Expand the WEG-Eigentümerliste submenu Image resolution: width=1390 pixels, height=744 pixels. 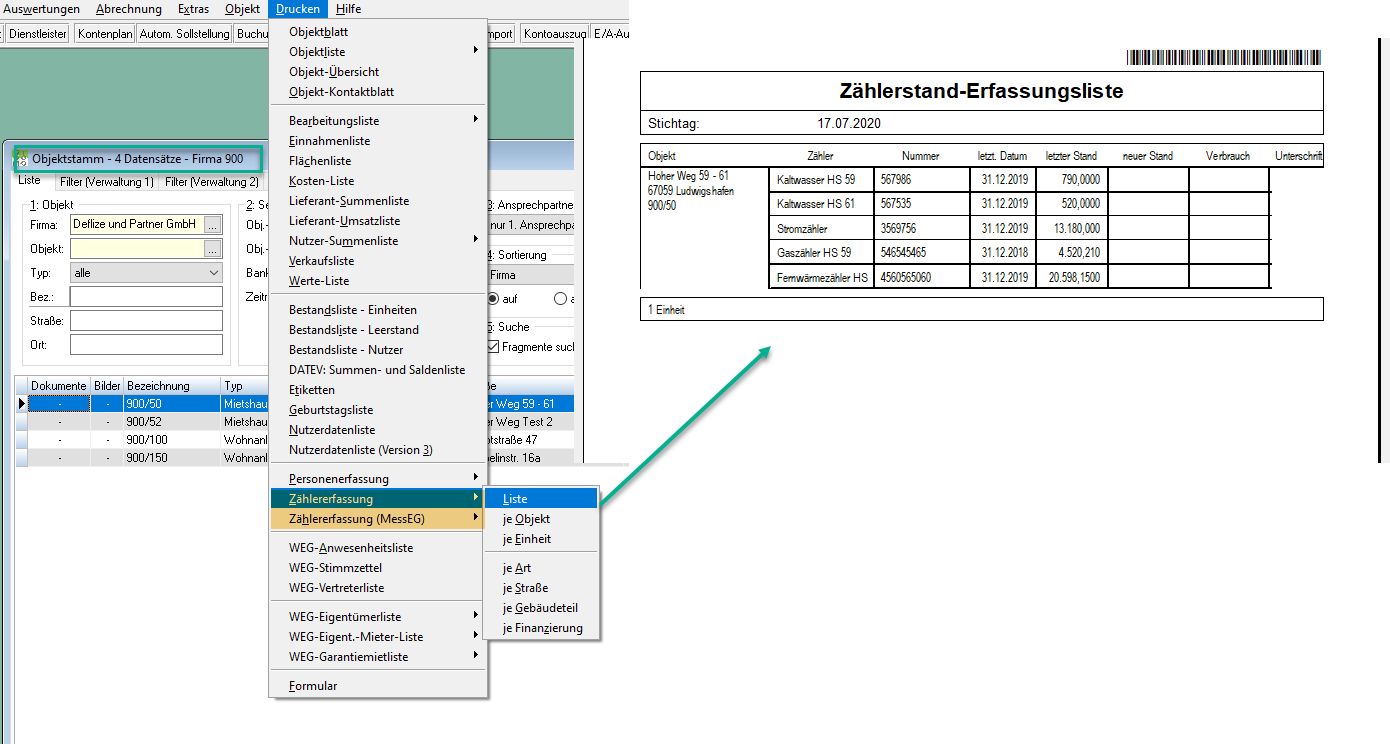tap(378, 617)
